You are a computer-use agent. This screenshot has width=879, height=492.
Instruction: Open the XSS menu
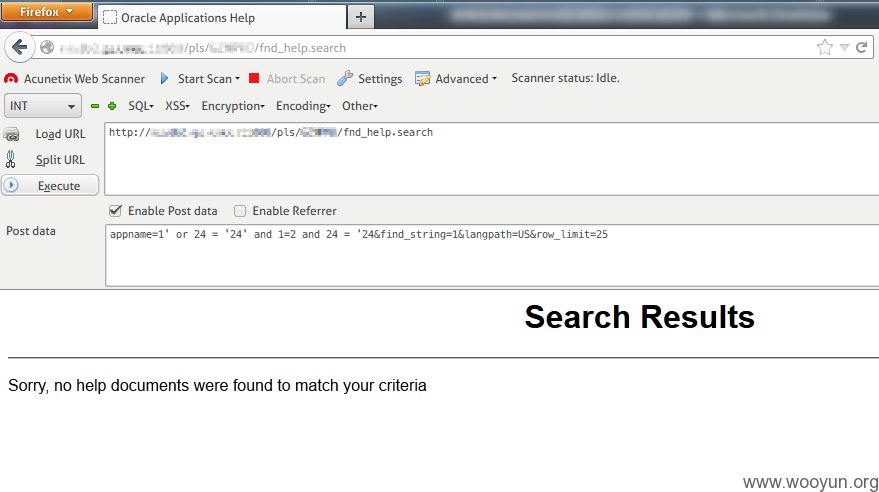[x=177, y=106]
